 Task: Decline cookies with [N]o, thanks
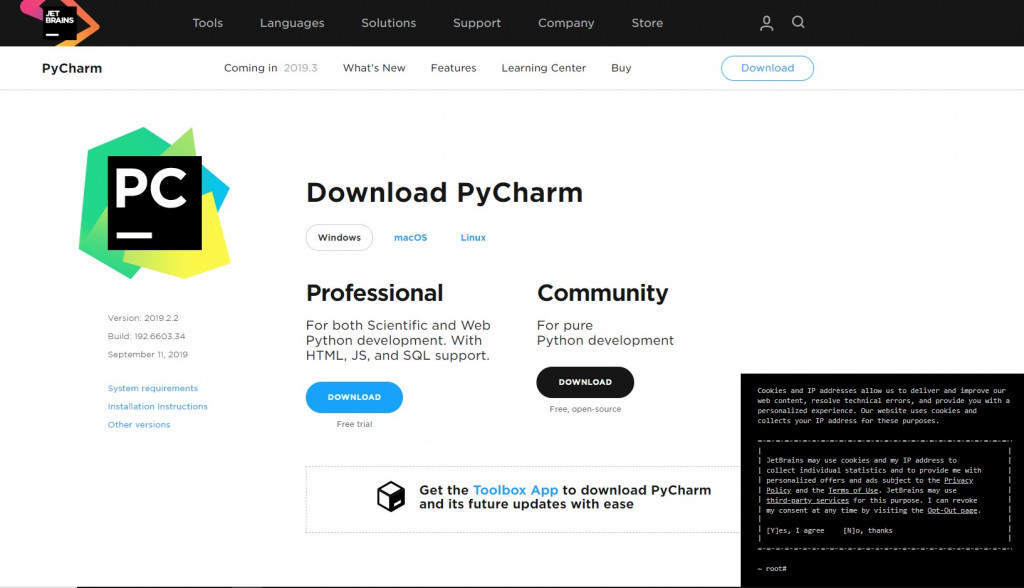(867, 531)
